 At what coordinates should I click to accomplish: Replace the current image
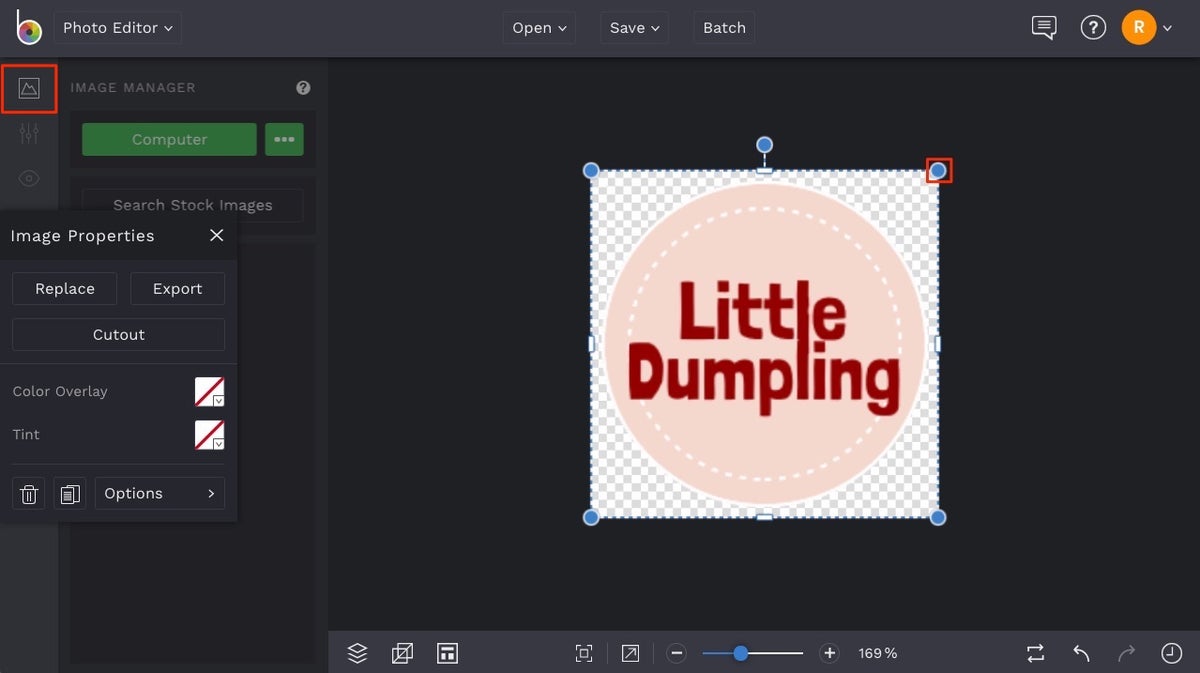click(64, 288)
